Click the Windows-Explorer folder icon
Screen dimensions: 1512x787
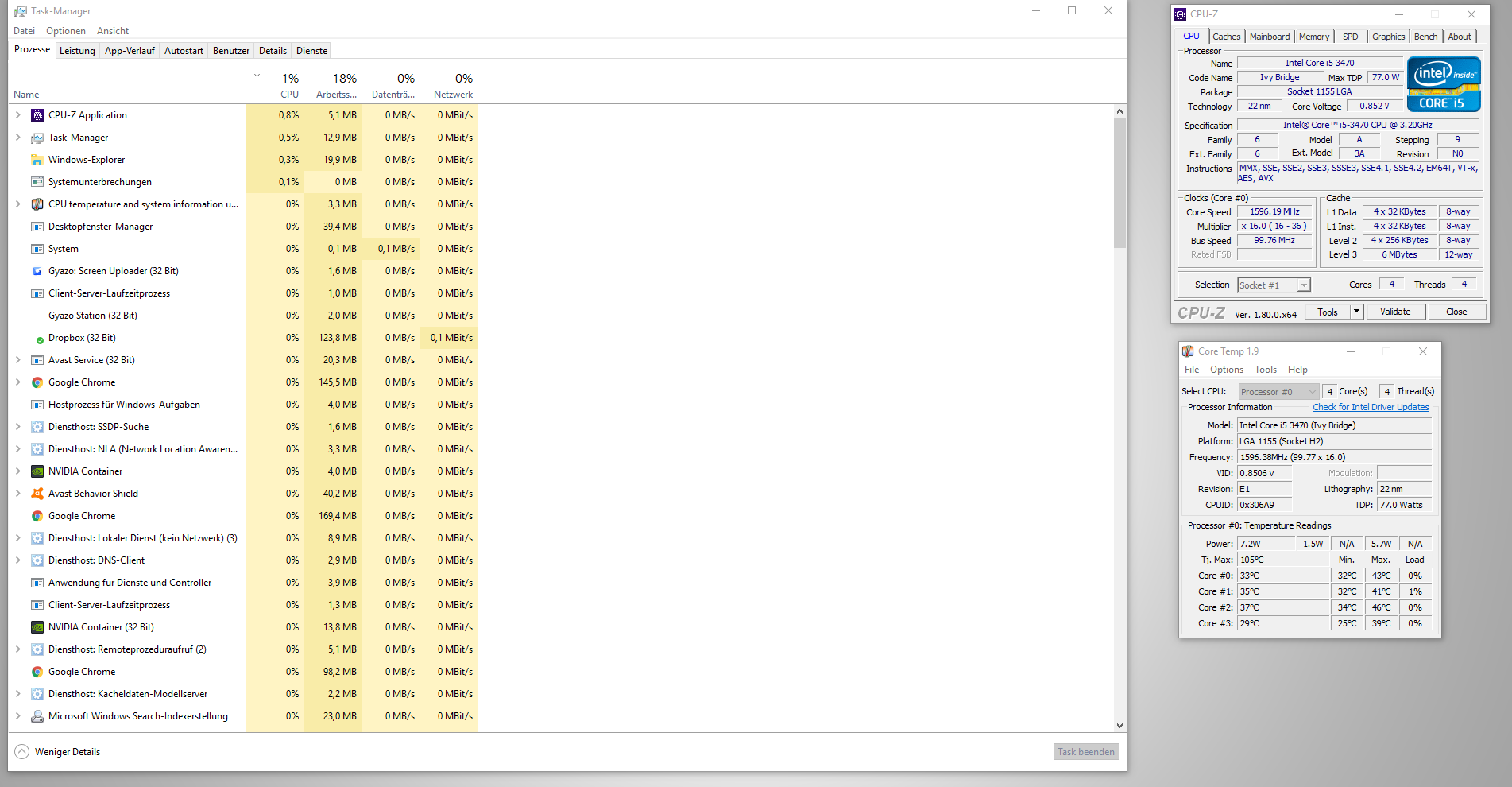37,160
